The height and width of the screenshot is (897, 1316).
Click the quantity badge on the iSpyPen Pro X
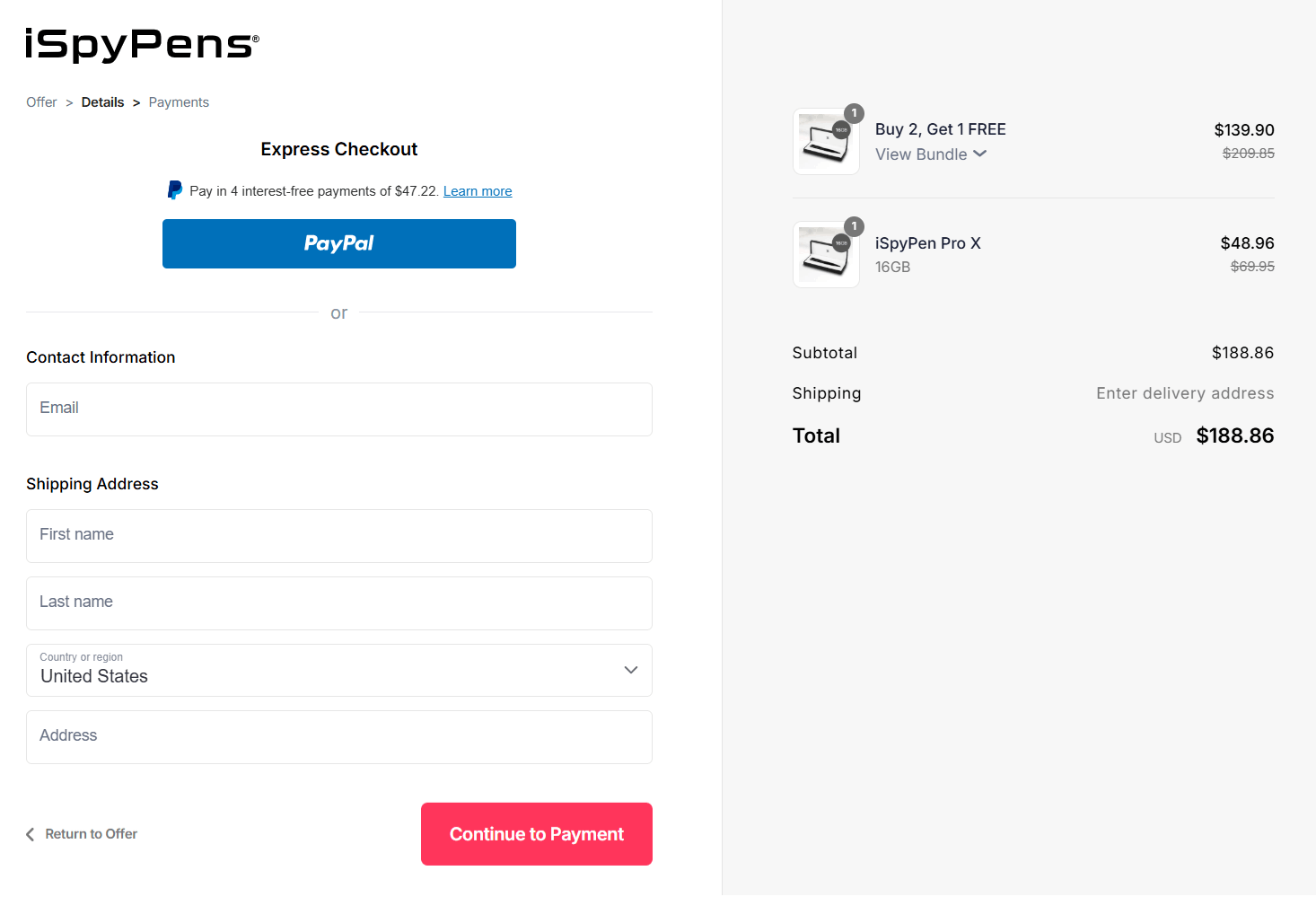pos(853,227)
